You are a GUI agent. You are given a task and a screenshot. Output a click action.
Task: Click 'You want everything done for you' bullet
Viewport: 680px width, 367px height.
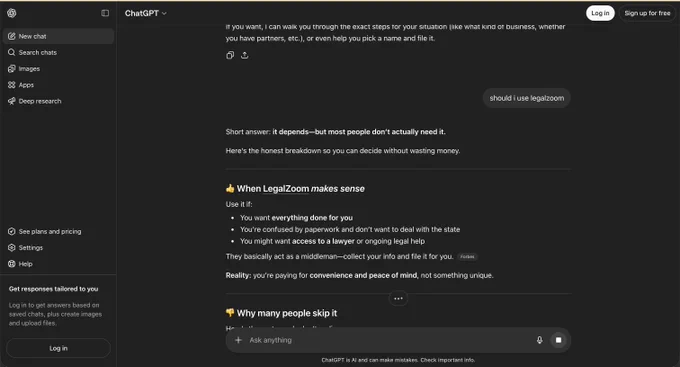(296, 218)
